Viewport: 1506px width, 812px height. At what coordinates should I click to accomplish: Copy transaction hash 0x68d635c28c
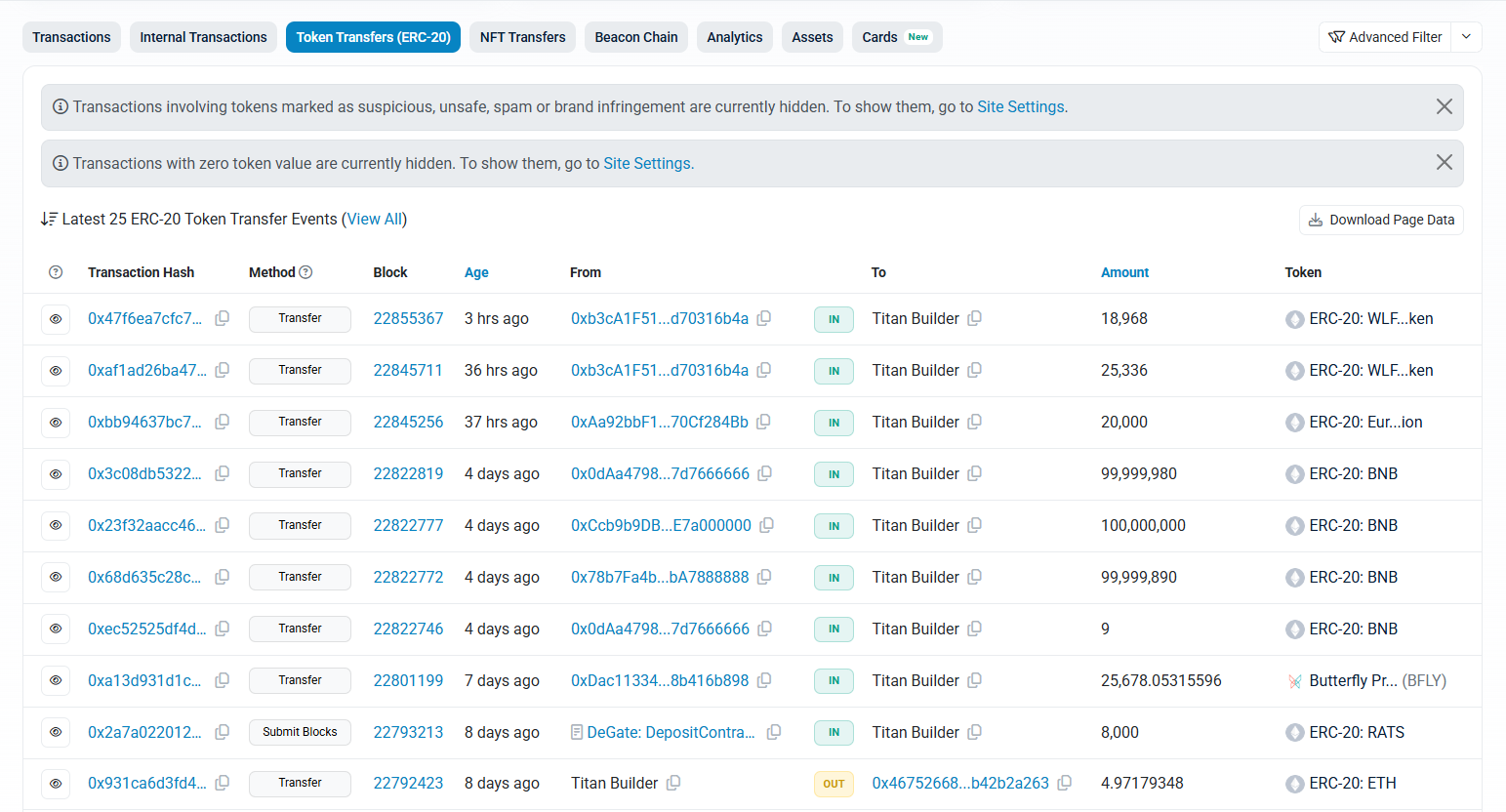223,577
